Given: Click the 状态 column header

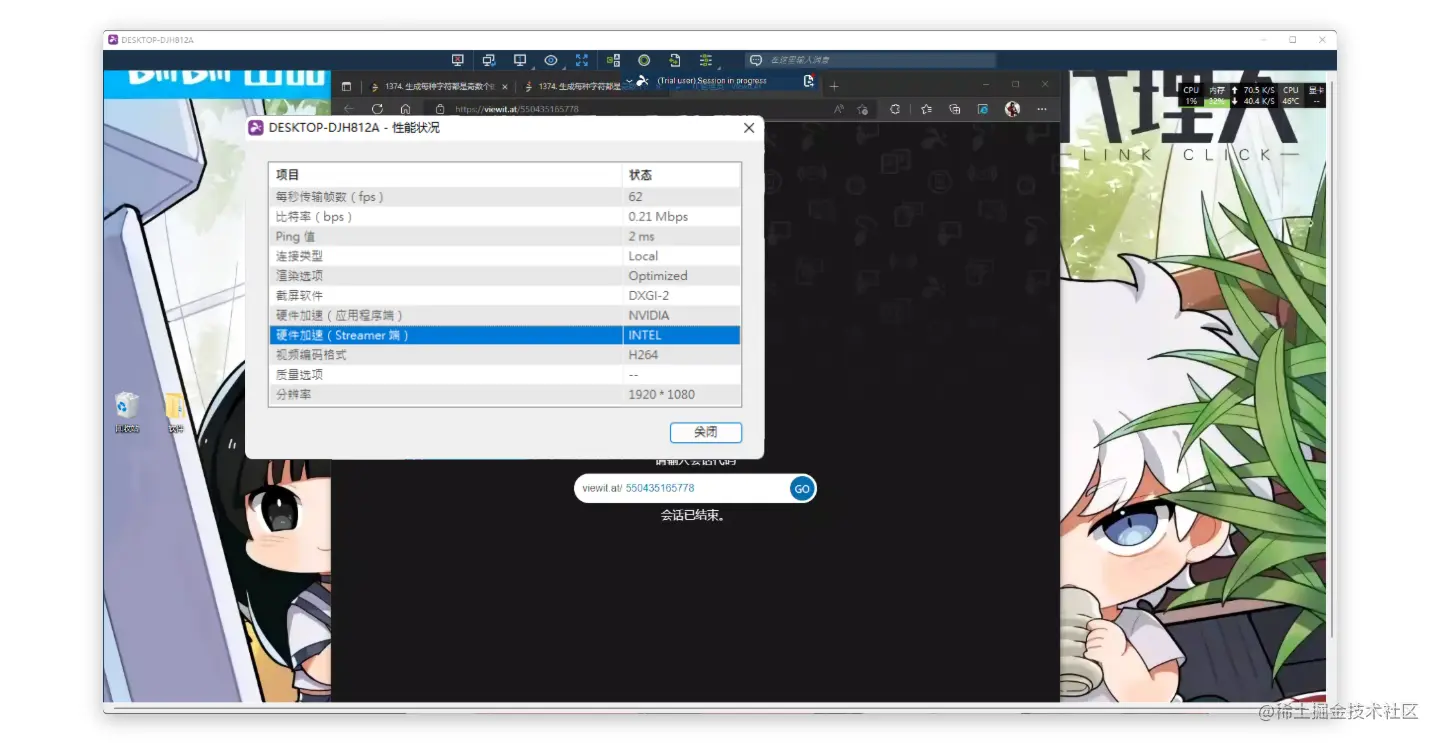Looking at the screenshot, I should [x=681, y=175].
